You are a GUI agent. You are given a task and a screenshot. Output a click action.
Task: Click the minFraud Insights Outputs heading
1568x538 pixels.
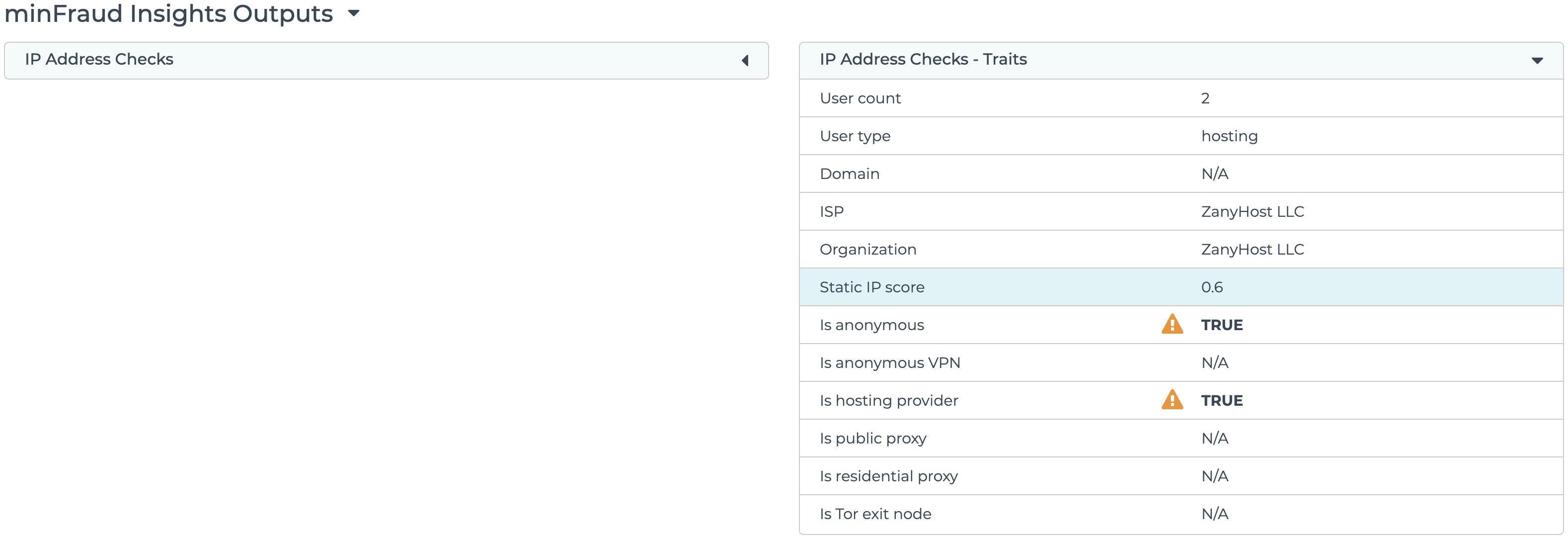point(168,13)
